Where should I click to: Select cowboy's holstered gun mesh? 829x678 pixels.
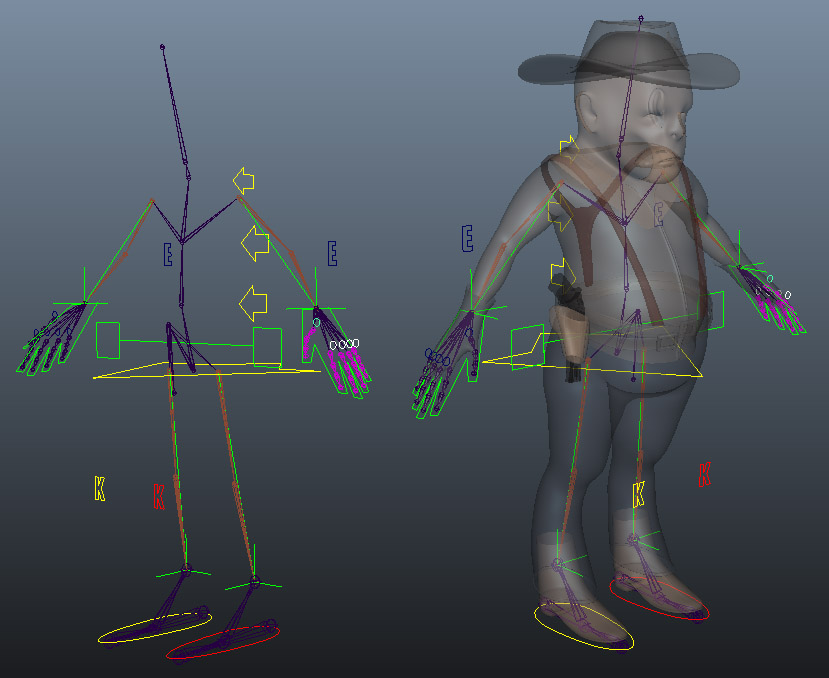(568, 328)
